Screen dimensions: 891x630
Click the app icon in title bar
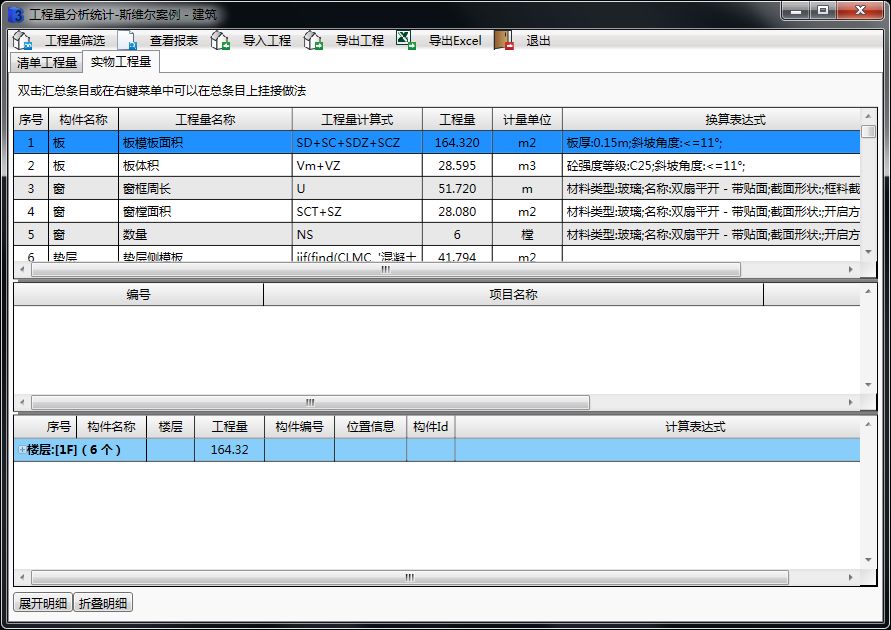point(16,14)
